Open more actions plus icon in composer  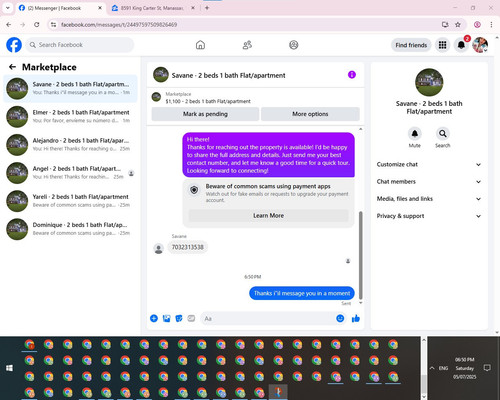154,318
